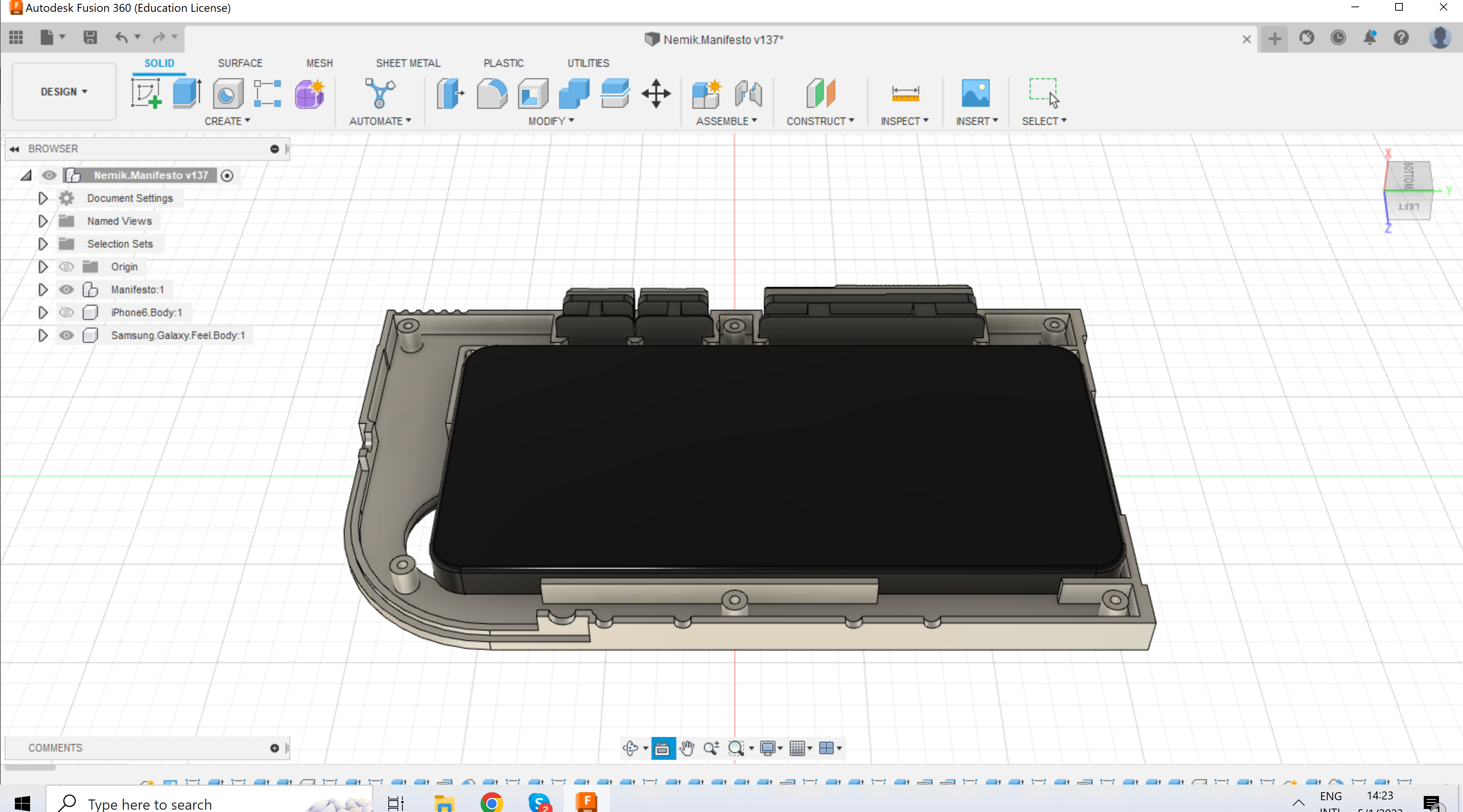Open the data panel grid icon
This screenshot has height=812, width=1463.
pos(16,37)
